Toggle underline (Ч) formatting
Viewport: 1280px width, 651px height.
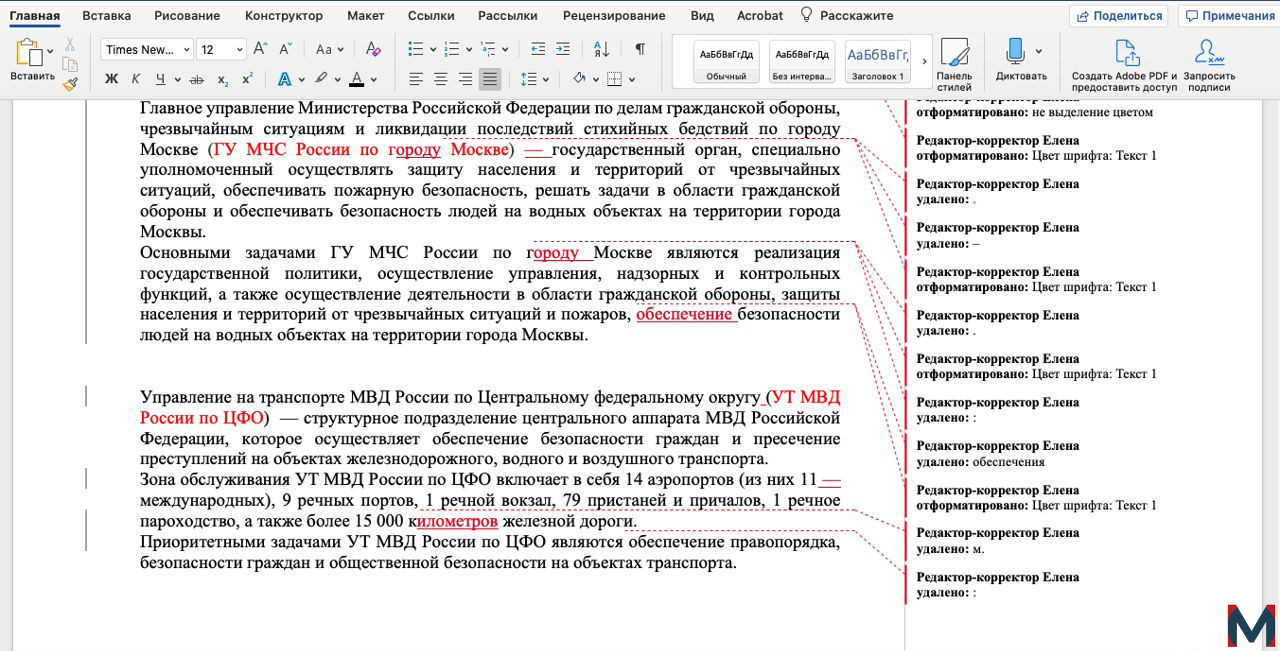tap(160, 80)
